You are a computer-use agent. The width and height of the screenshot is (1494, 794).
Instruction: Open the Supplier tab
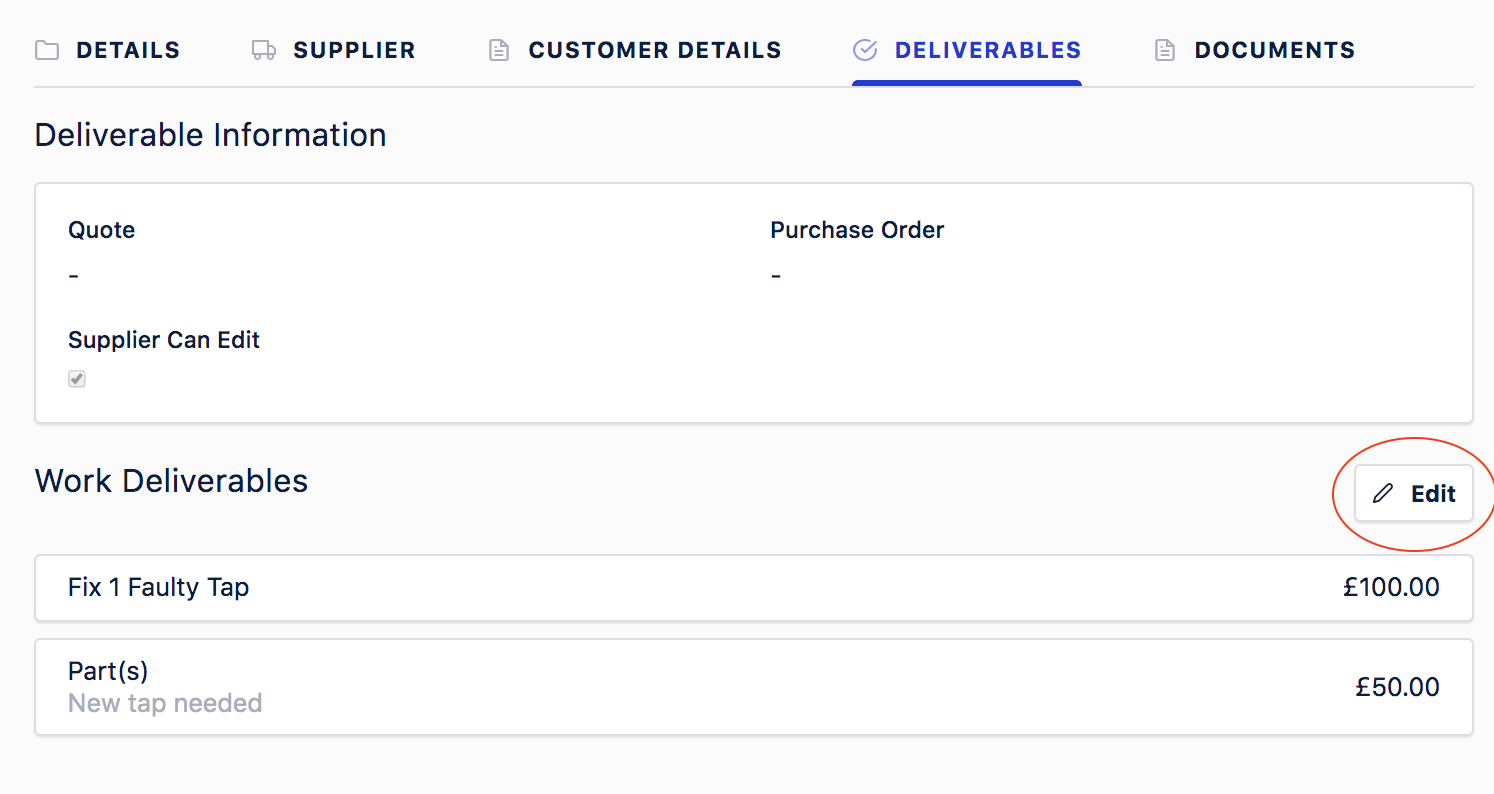(x=333, y=50)
